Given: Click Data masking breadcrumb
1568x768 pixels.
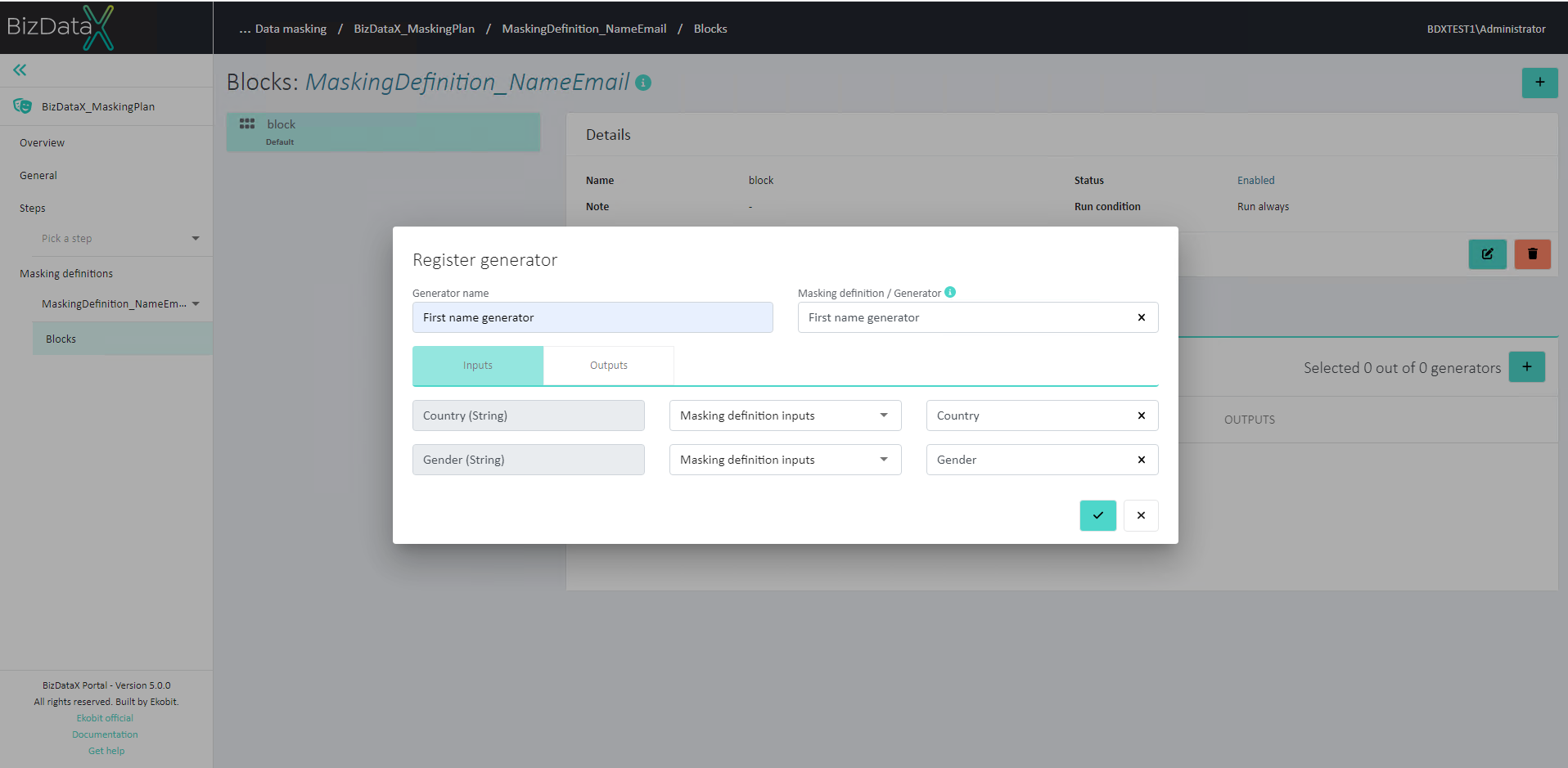Looking at the screenshot, I should [x=291, y=29].
